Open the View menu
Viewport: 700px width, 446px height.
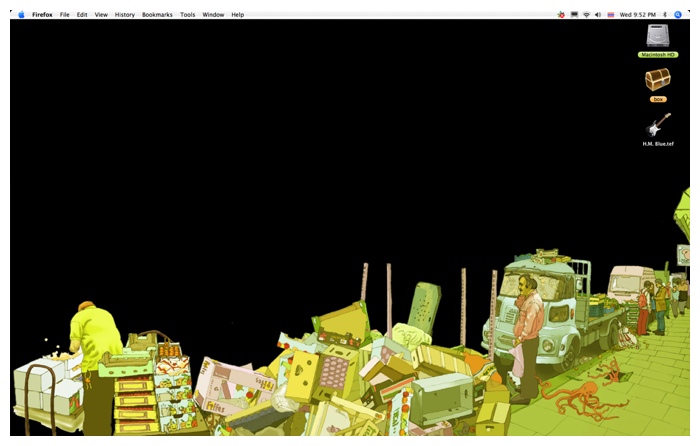pos(101,15)
